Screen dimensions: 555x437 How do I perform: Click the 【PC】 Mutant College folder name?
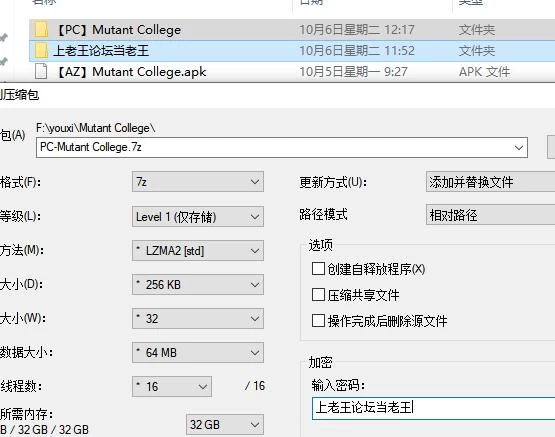(119, 30)
